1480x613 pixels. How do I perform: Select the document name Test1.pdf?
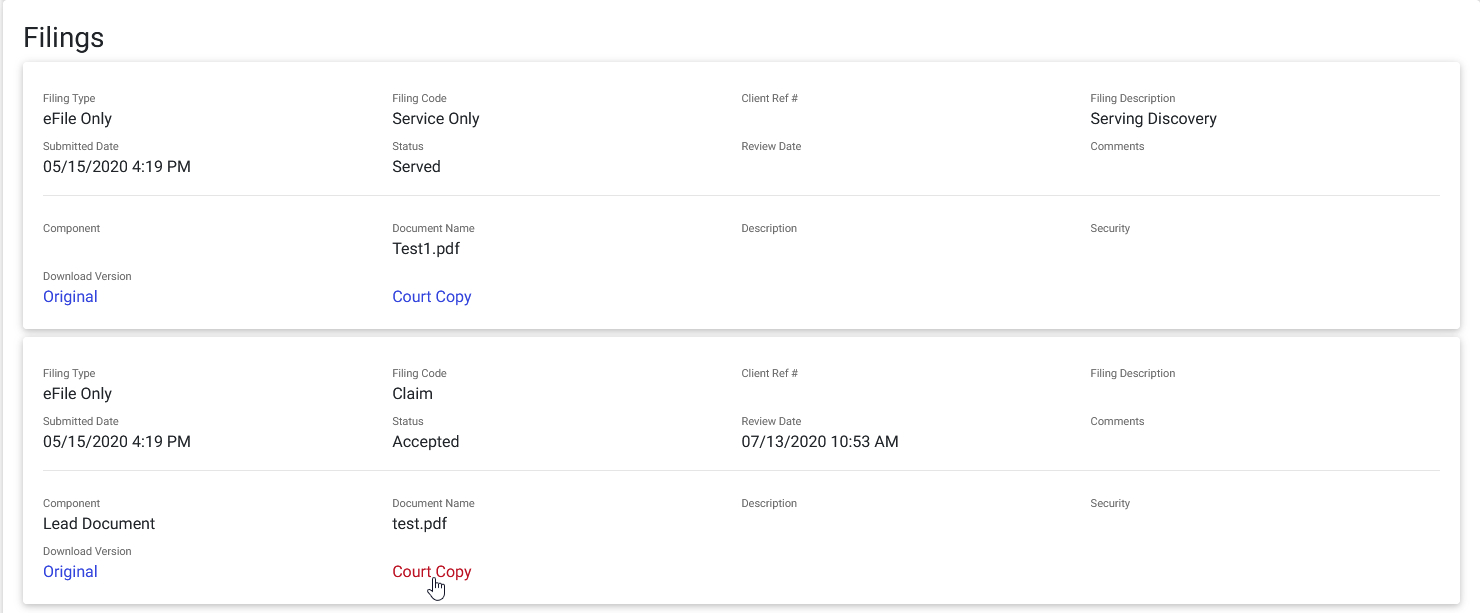tap(425, 248)
